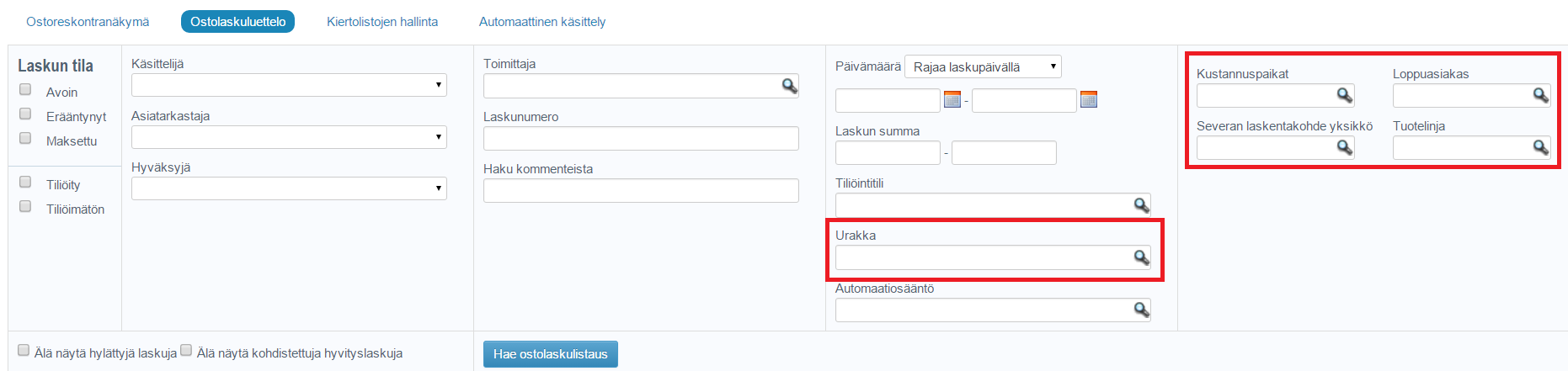Image resolution: width=1568 pixels, height=371 pixels.
Task: Click the Tuotelinja search magnifier icon
Action: click(x=1540, y=148)
